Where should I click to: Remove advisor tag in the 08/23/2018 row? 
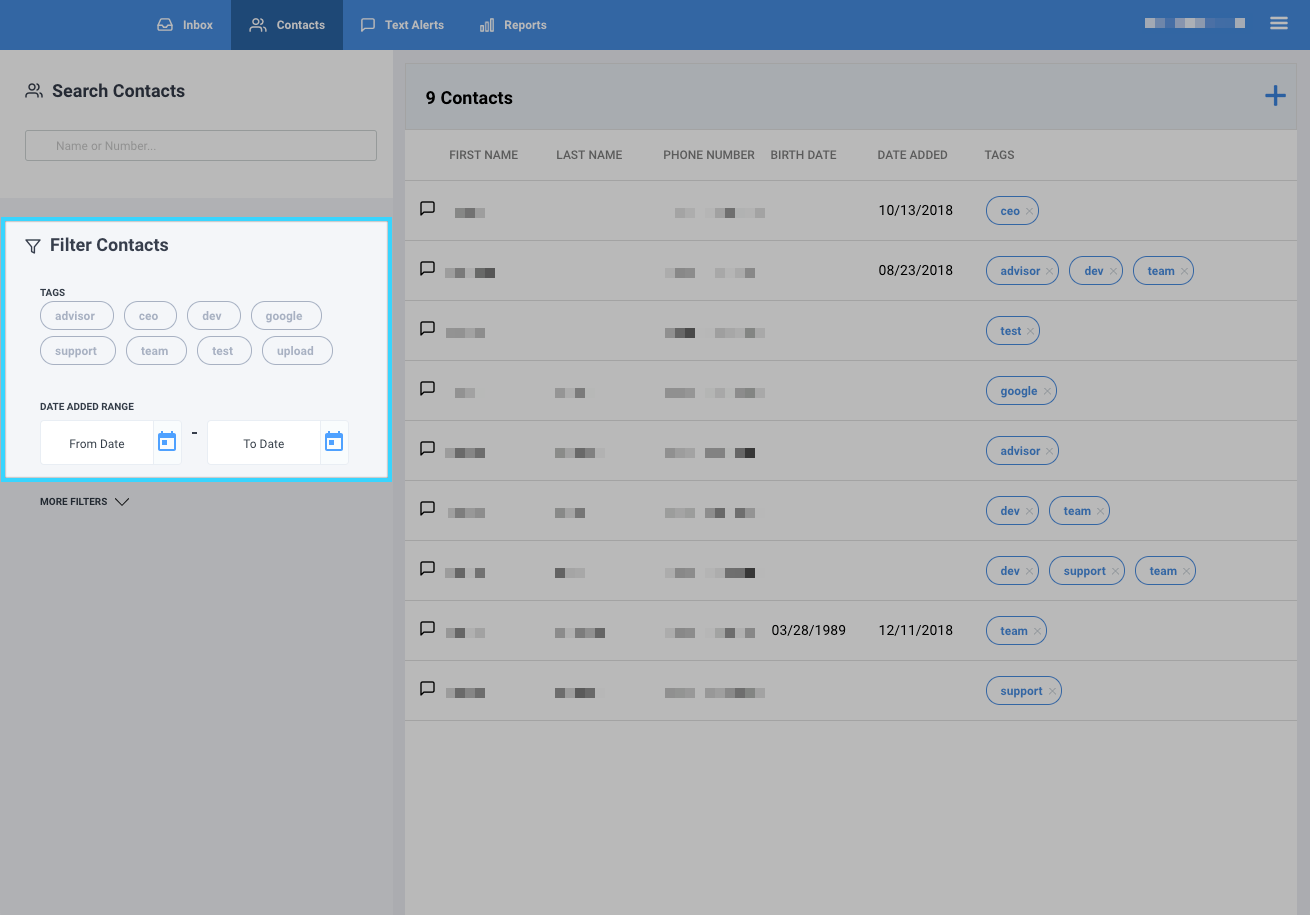click(1049, 272)
